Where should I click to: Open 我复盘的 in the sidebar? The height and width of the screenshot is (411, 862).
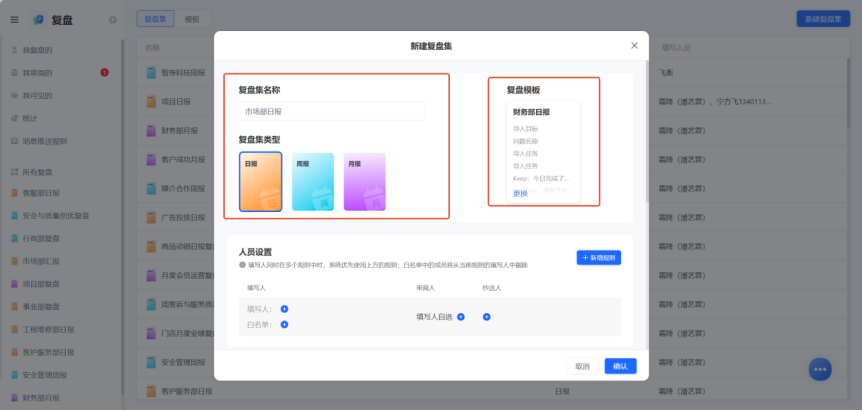point(37,50)
